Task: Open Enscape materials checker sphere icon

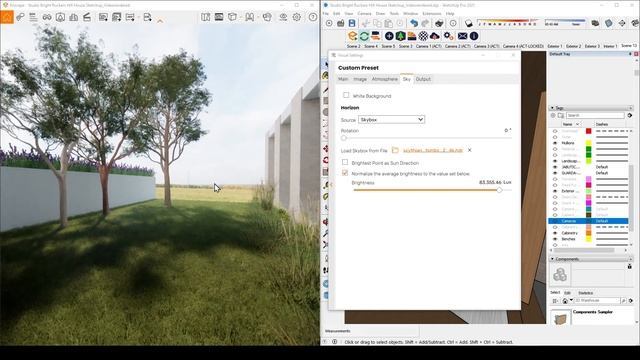Action: (x=423, y=36)
